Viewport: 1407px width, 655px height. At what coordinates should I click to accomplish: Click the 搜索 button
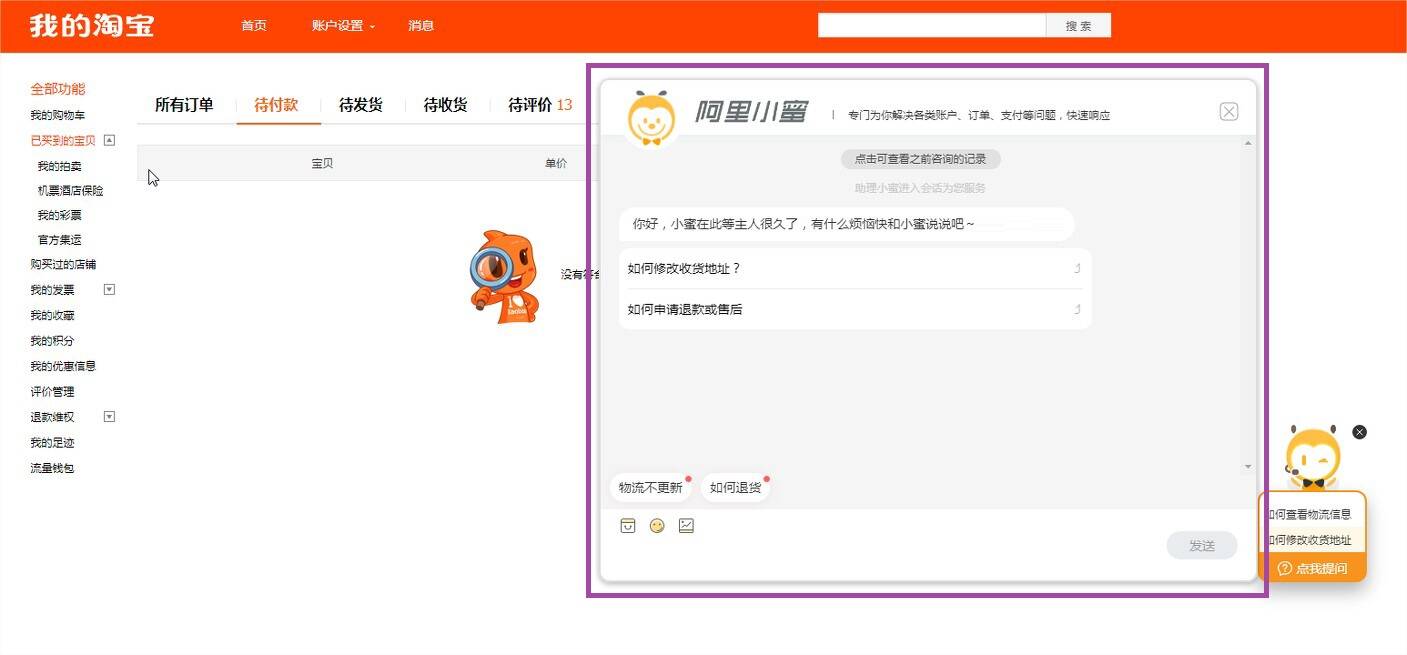click(x=1078, y=26)
